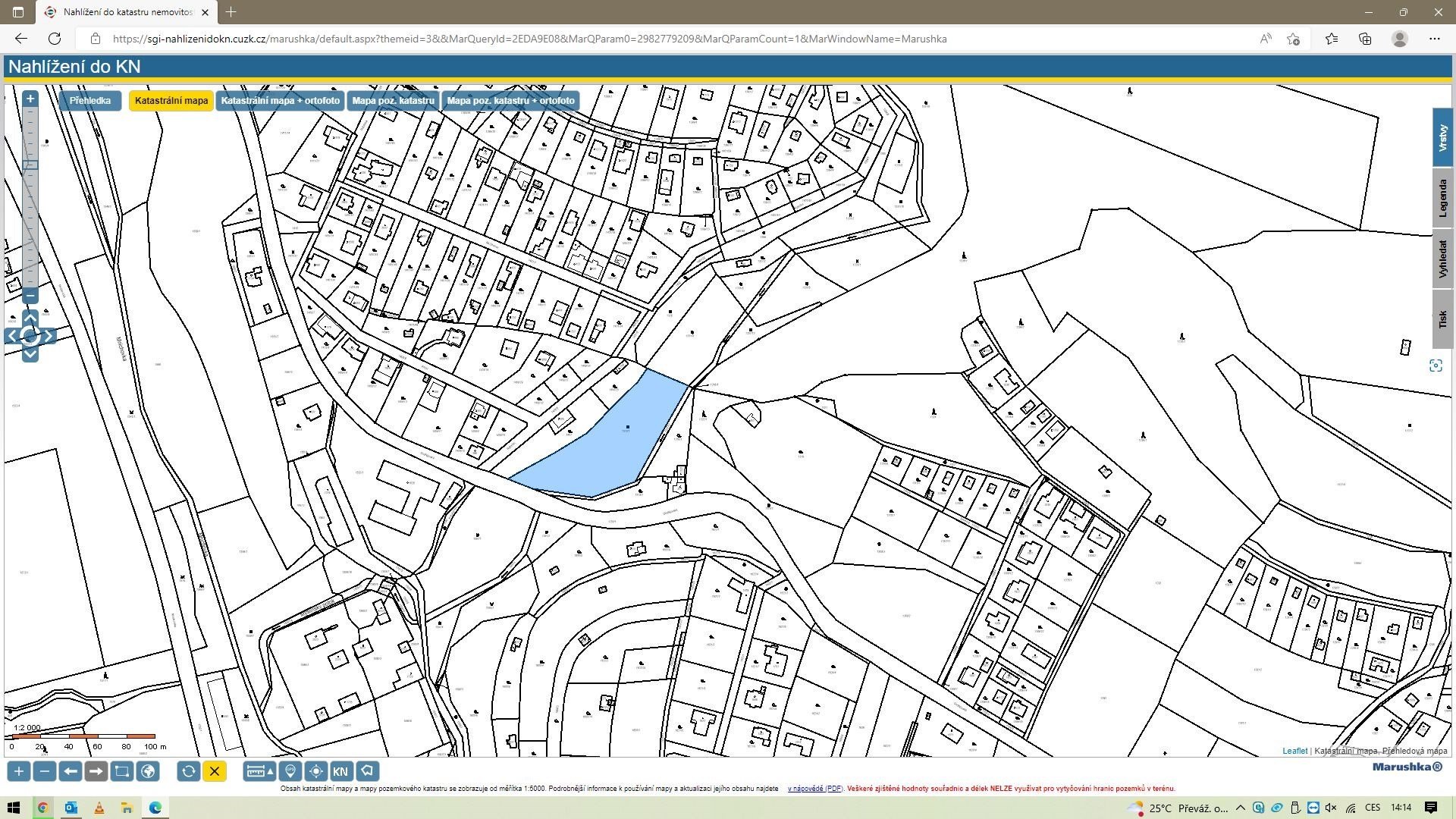
Task: Click the yellow X cancel tool
Action: pos(215,771)
